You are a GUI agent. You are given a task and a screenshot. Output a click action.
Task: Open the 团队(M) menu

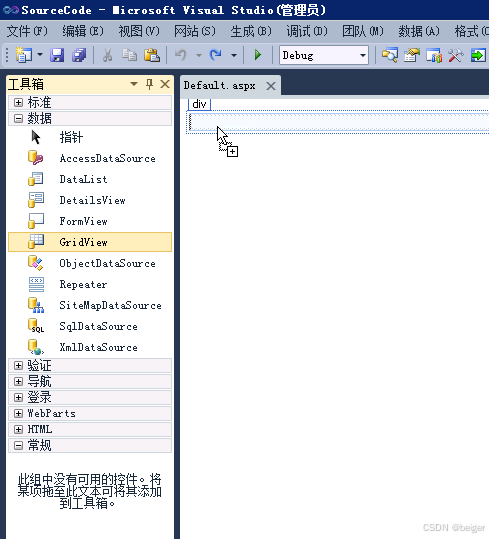pos(363,31)
